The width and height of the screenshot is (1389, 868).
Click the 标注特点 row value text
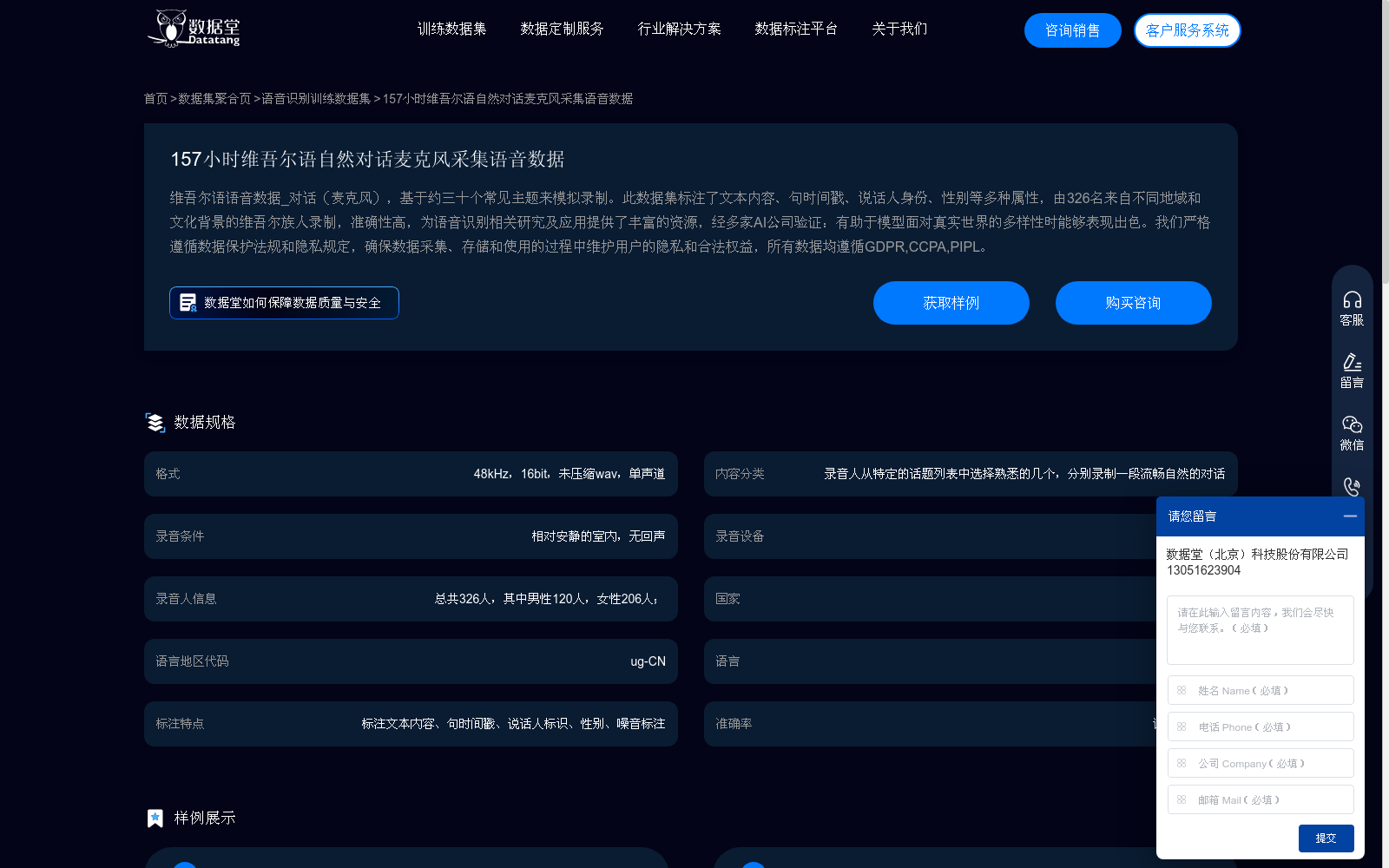(x=513, y=724)
